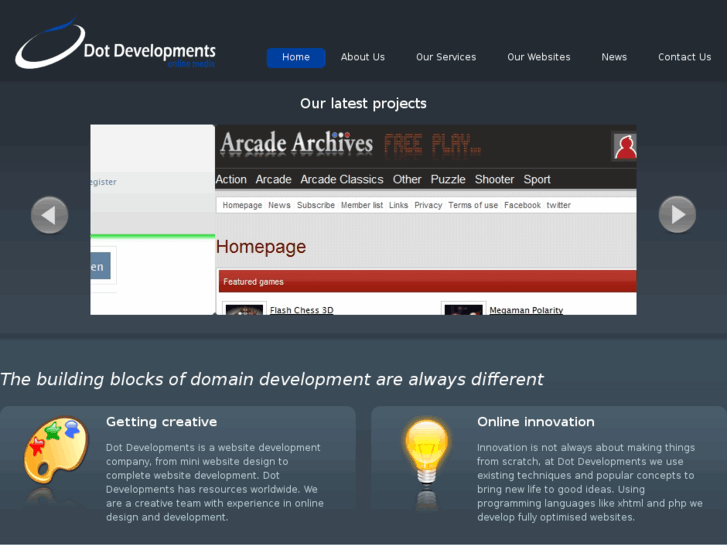Viewport: 727px width, 545px height.
Task: Click the building blocks tagline text
Action: click(272, 379)
